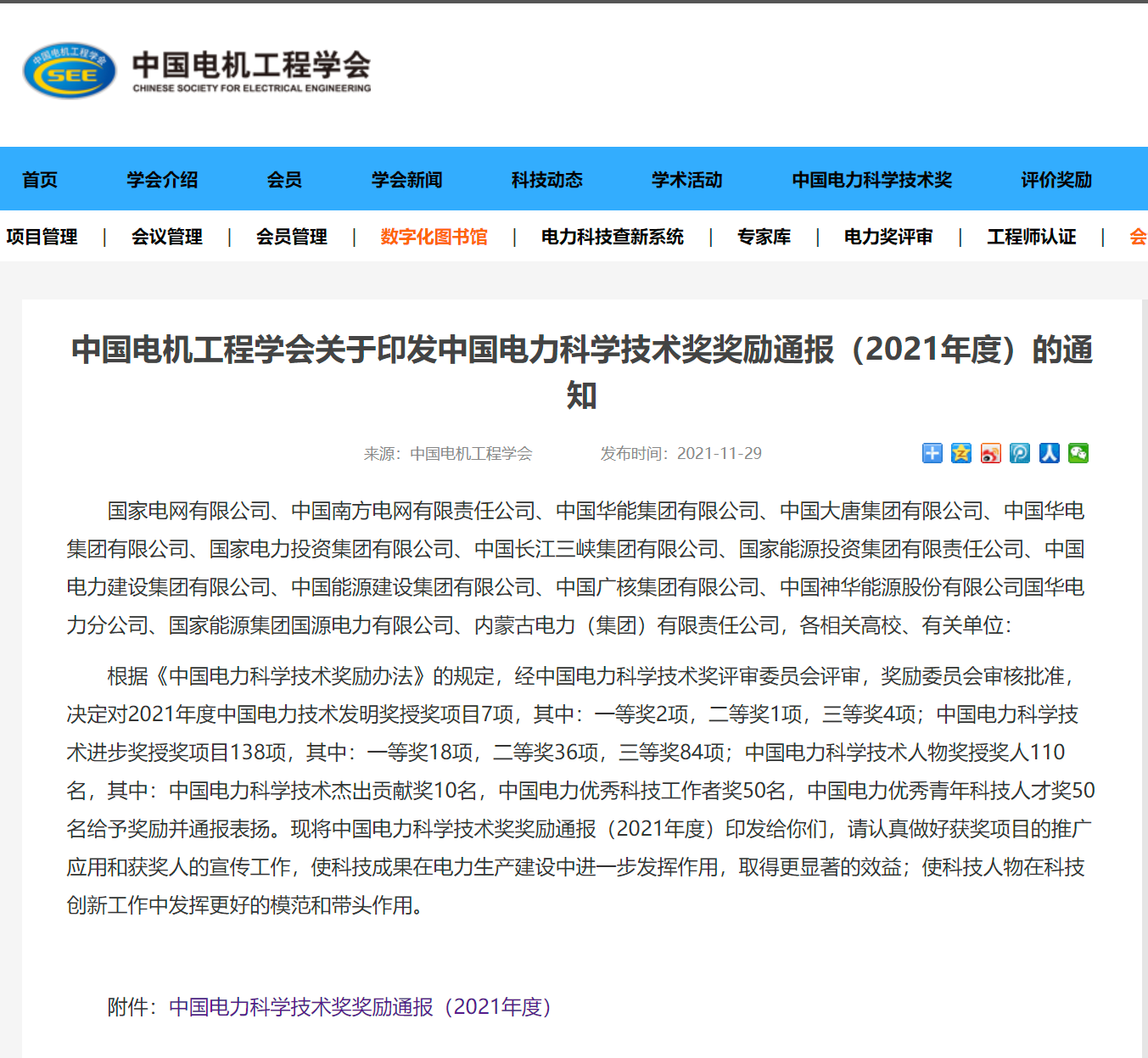Open more sharing options with the plus icon

[932, 453]
